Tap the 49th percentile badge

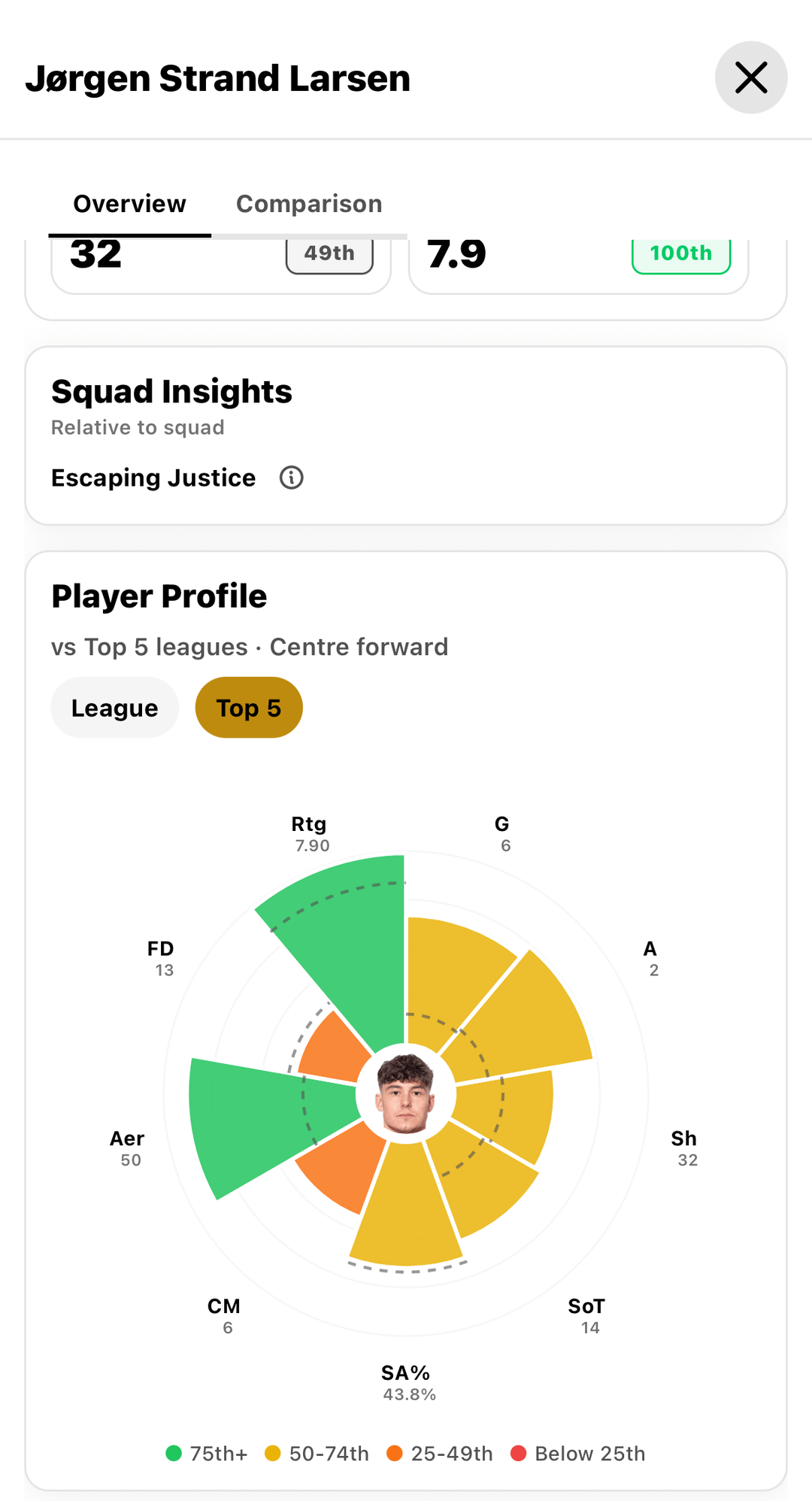pyautogui.click(x=329, y=254)
